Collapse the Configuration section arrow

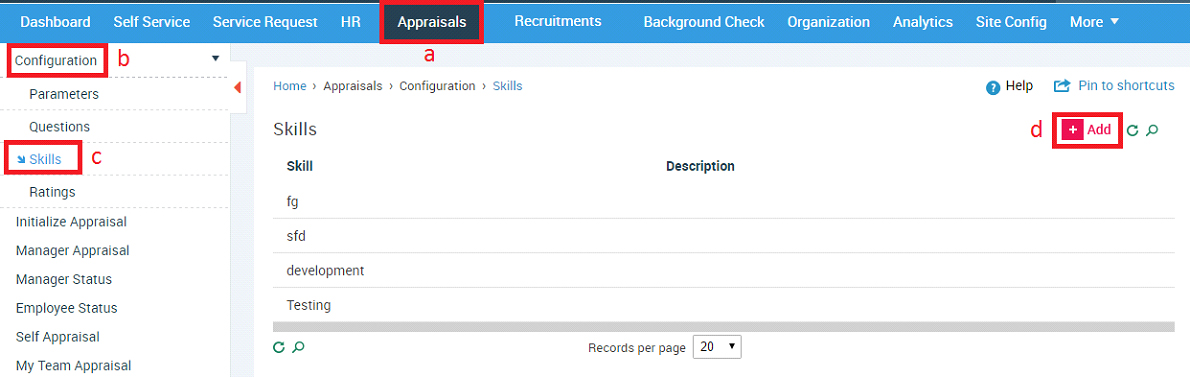pyautogui.click(x=216, y=58)
